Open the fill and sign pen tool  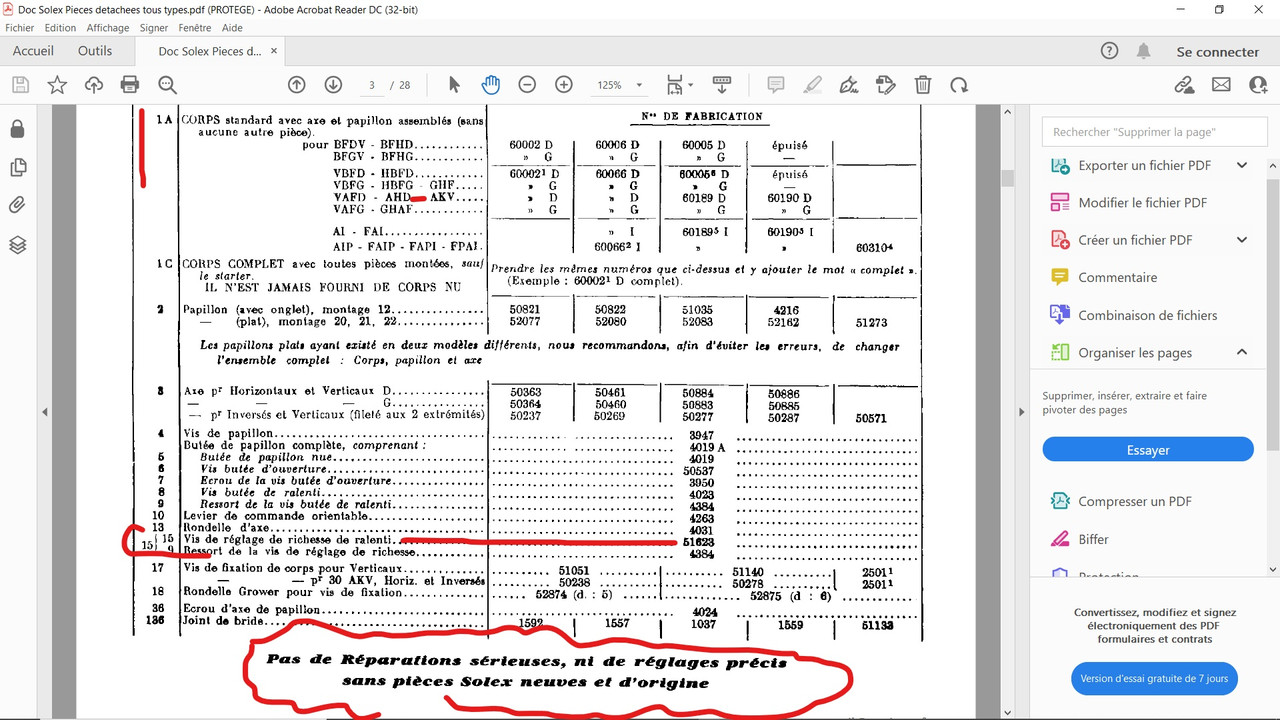click(849, 85)
